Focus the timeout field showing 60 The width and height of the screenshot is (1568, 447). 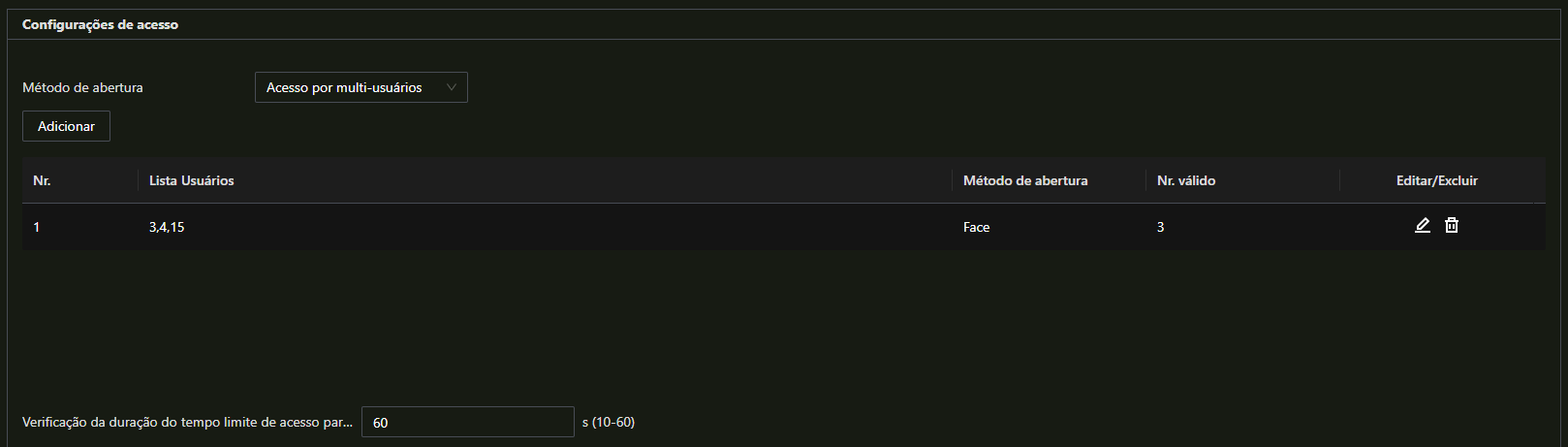[x=468, y=423]
